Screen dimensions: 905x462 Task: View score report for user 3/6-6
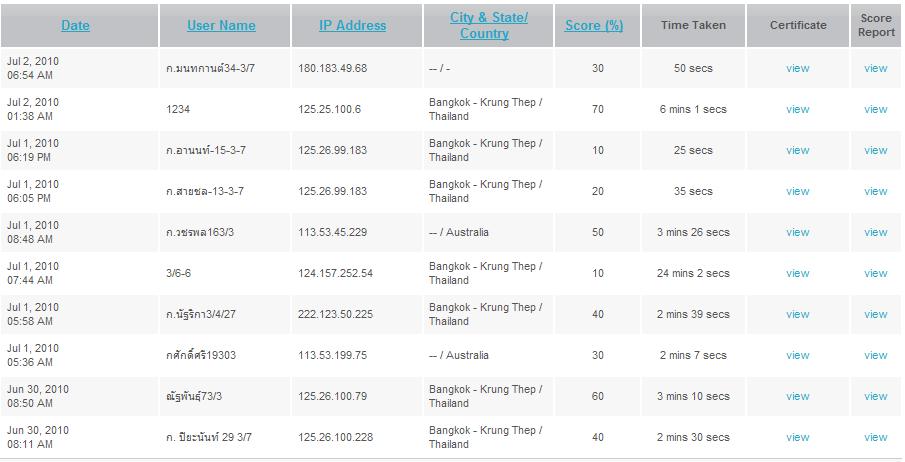click(x=875, y=273)
